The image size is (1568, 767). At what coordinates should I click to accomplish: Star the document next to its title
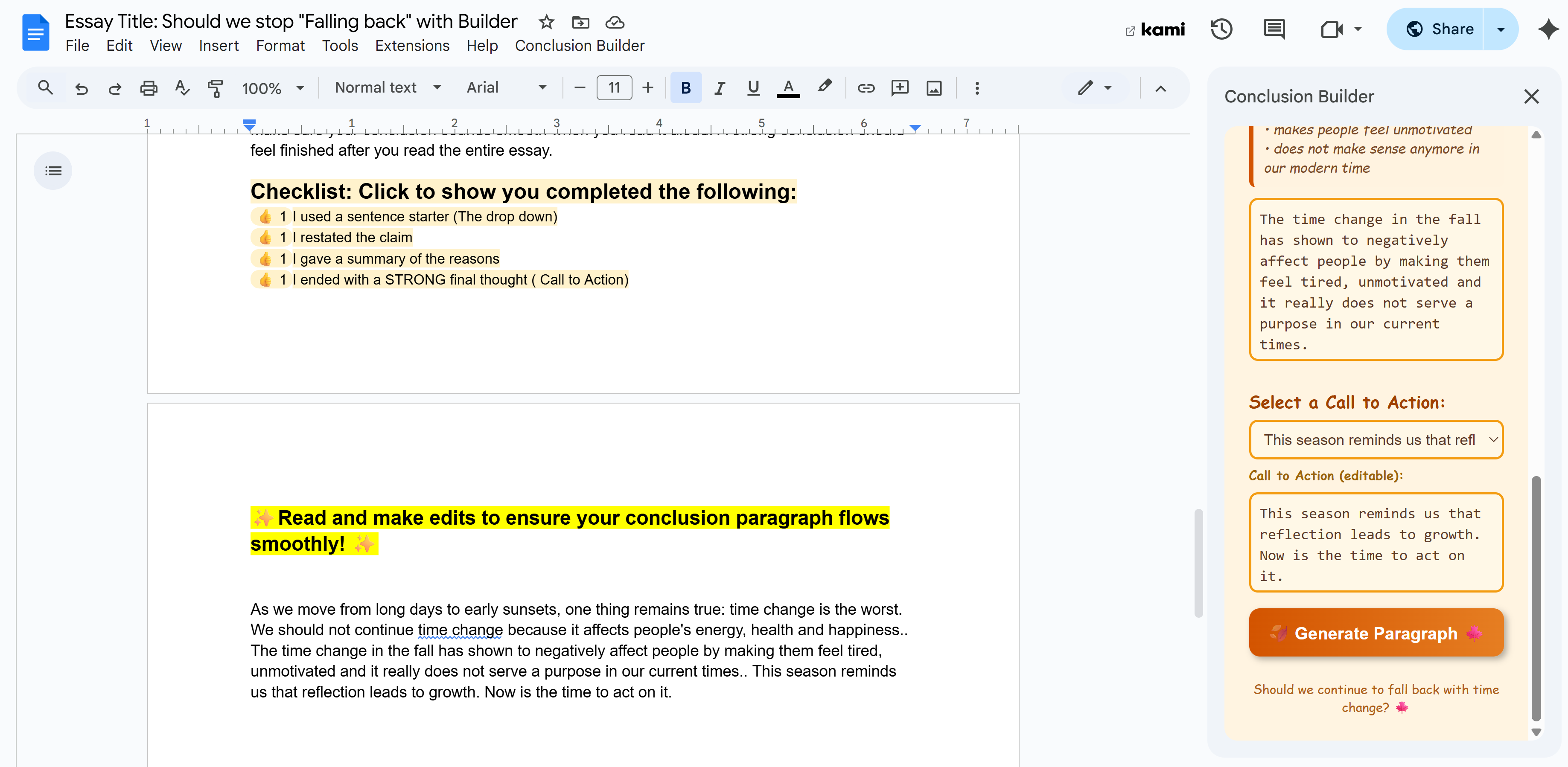[546, 22]
